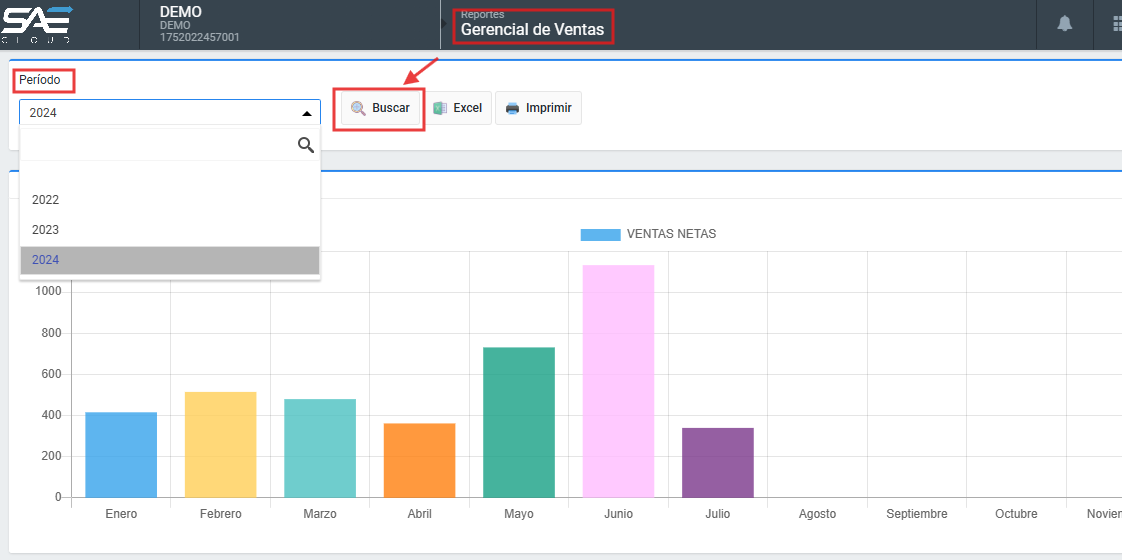The width and height of the screenshot is (1122, 560).
Task: Collapse the Período dropdown arrow
Action: click(x=306, y=113)
